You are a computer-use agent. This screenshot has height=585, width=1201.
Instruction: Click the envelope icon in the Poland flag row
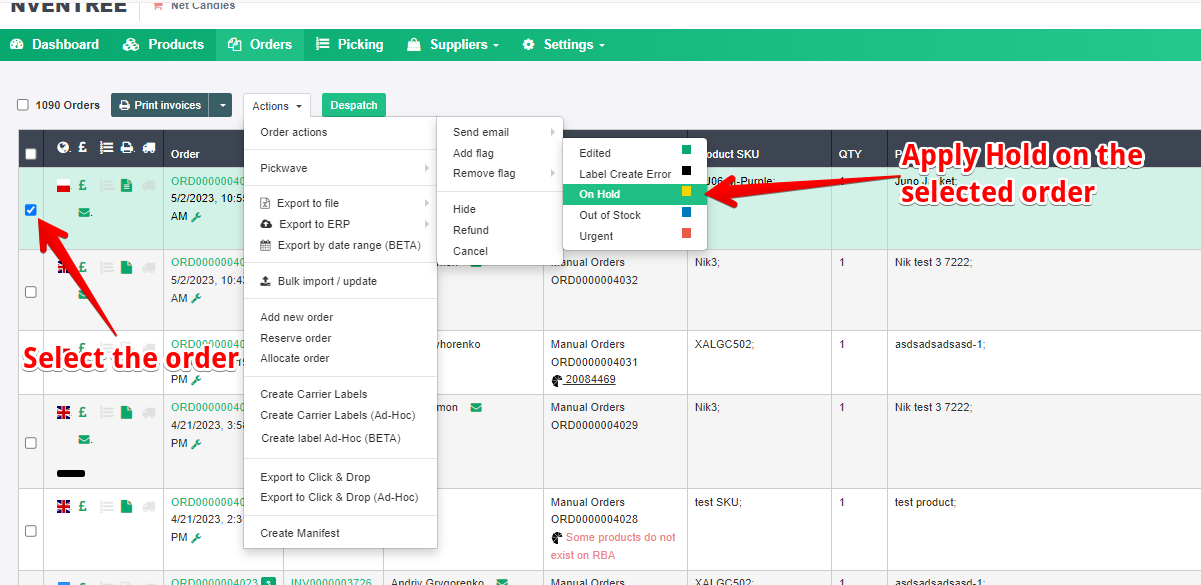click(84, 212)
